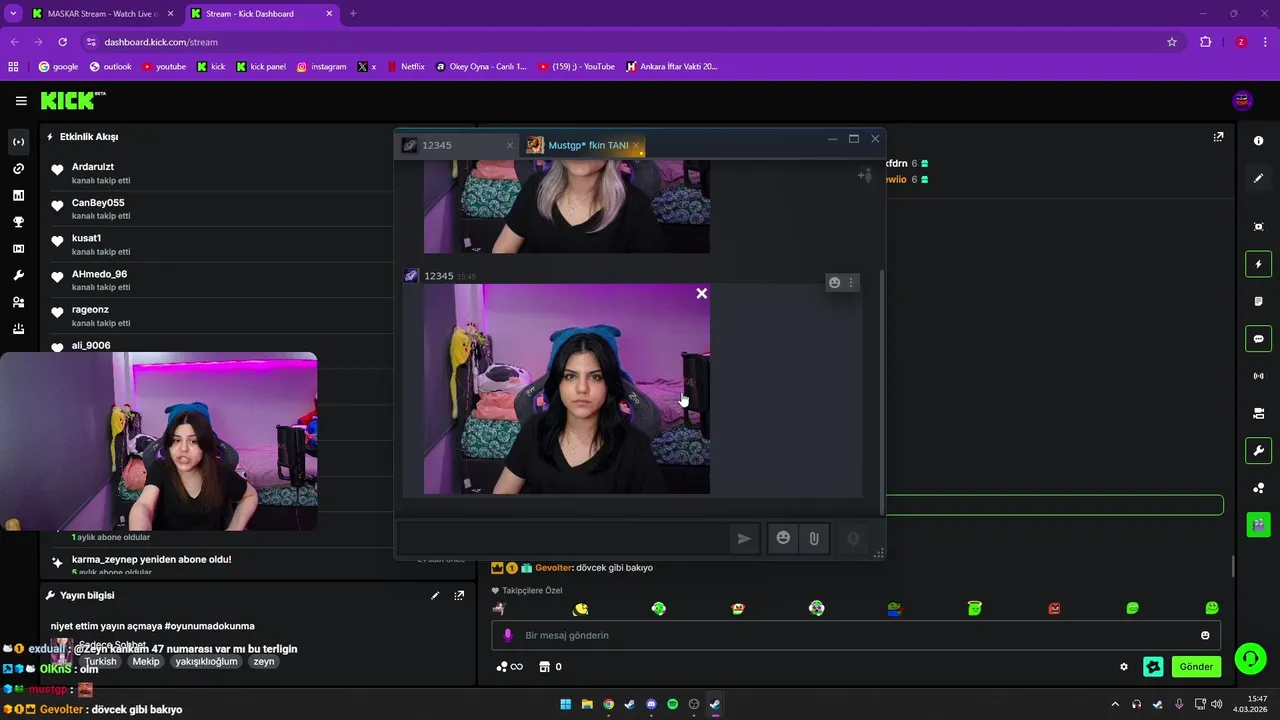The width and height of the screenshot is (1280, 720).
Task: Click the teal Kick emote button by Gönder
Action: (1153, 667)
